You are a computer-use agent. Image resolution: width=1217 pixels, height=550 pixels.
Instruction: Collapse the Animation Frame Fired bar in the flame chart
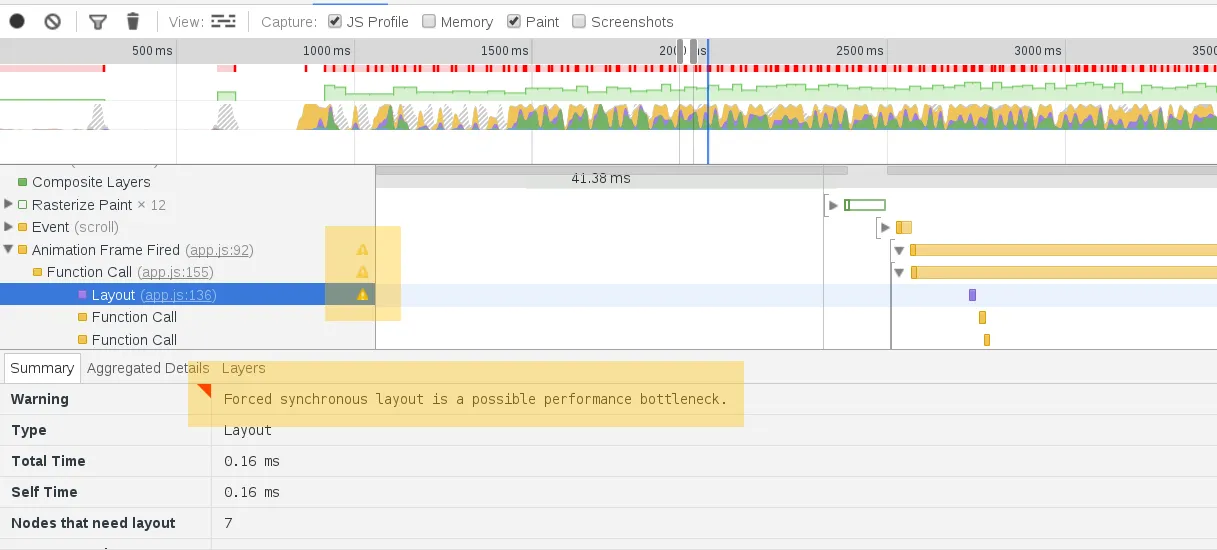(899, 250)
